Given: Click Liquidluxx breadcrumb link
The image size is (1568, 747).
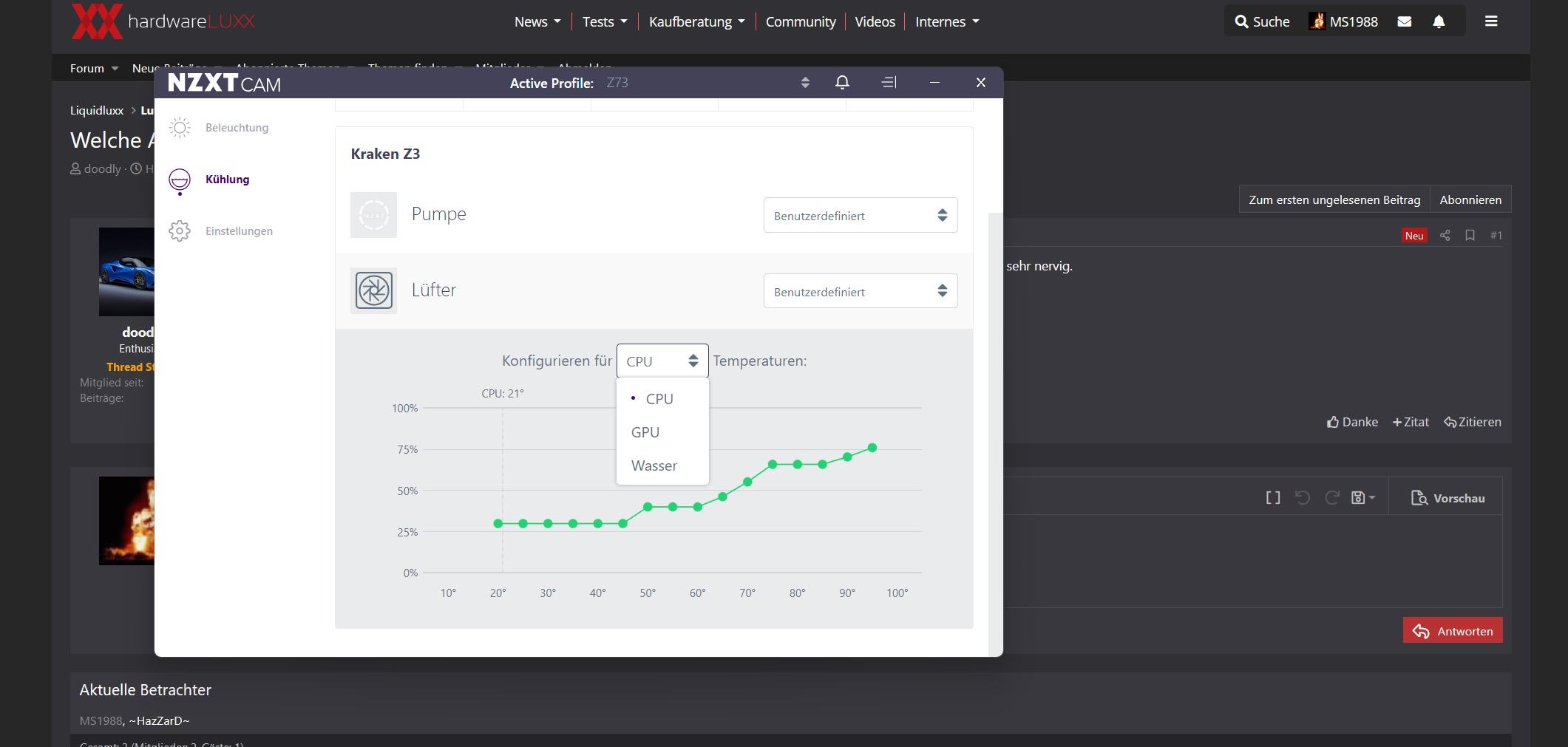Looking at the screenshot, I should click(97, 110).
